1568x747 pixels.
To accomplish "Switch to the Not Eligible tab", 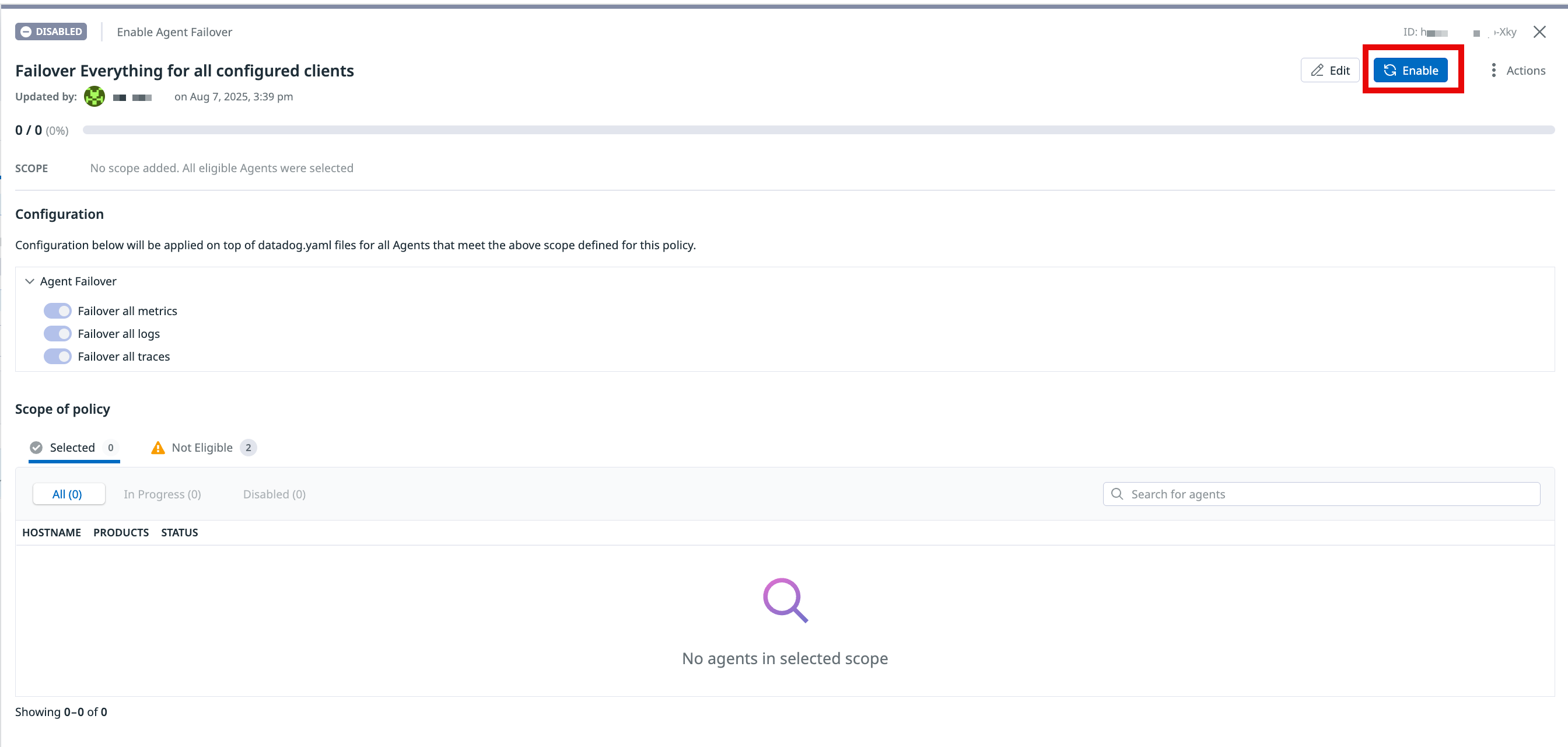I will (204, 448).
